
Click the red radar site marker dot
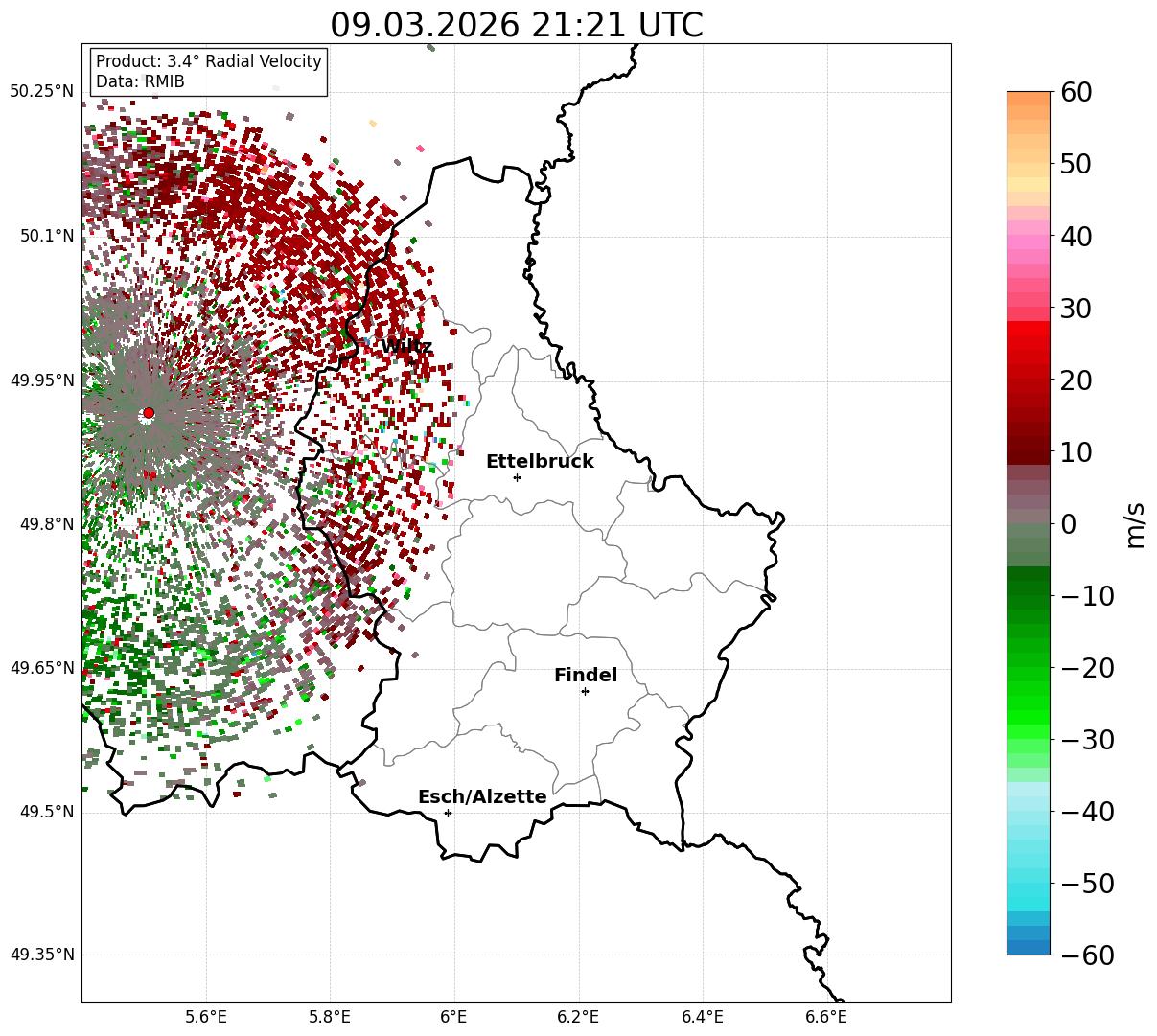point(149,413)
